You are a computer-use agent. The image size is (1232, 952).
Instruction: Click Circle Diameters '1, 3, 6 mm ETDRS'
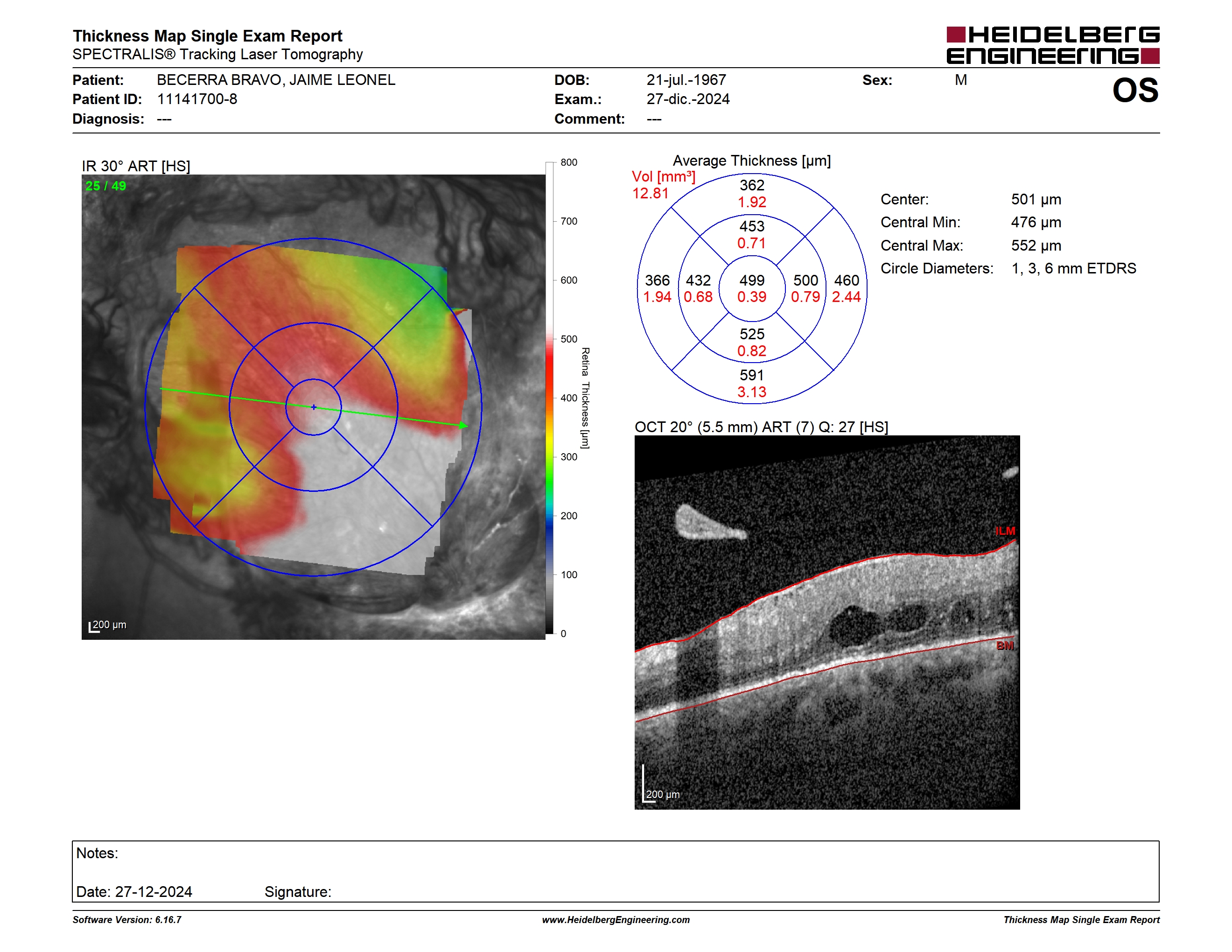(1074, 268)
